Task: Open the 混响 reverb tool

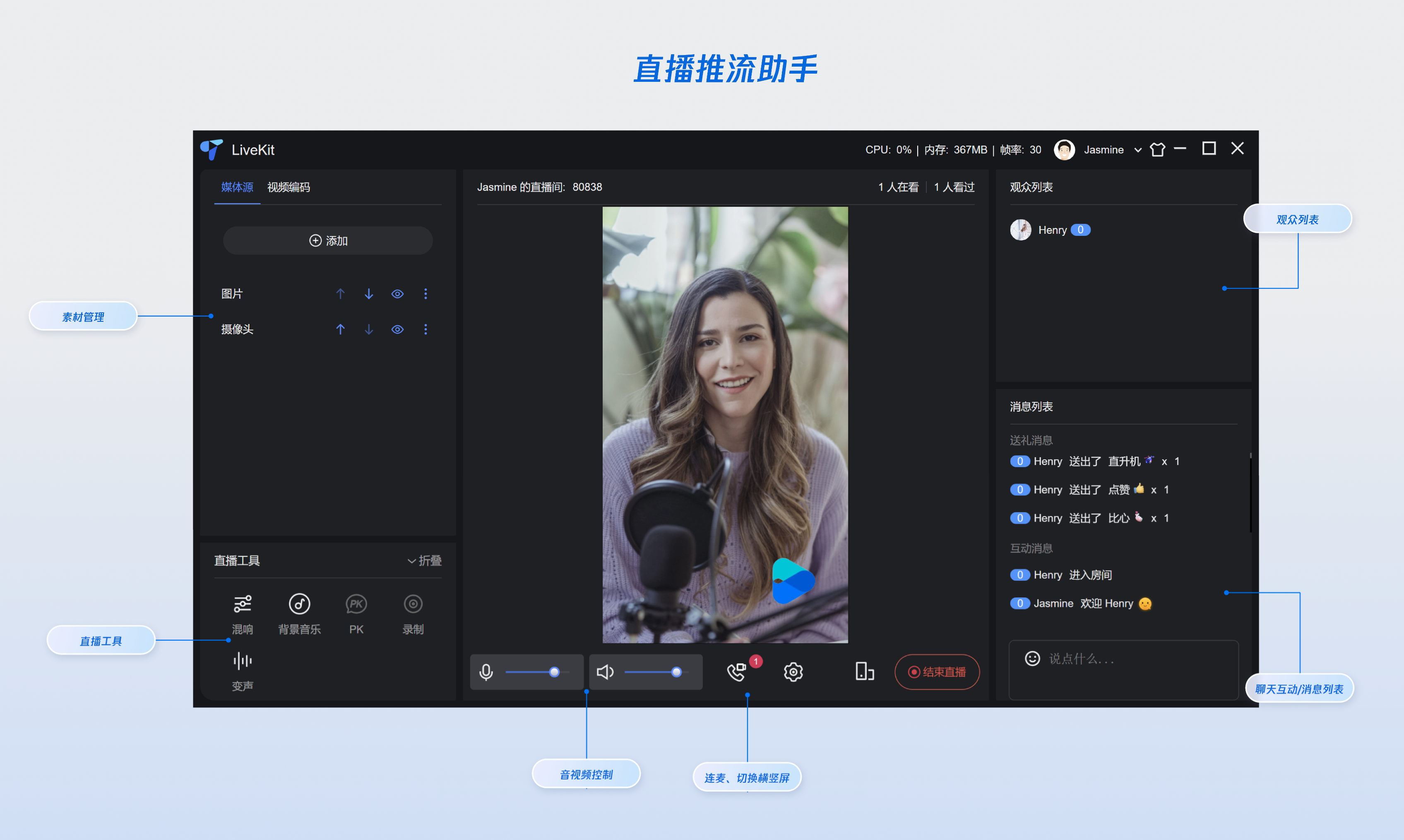Action: [x=242, y=605]
